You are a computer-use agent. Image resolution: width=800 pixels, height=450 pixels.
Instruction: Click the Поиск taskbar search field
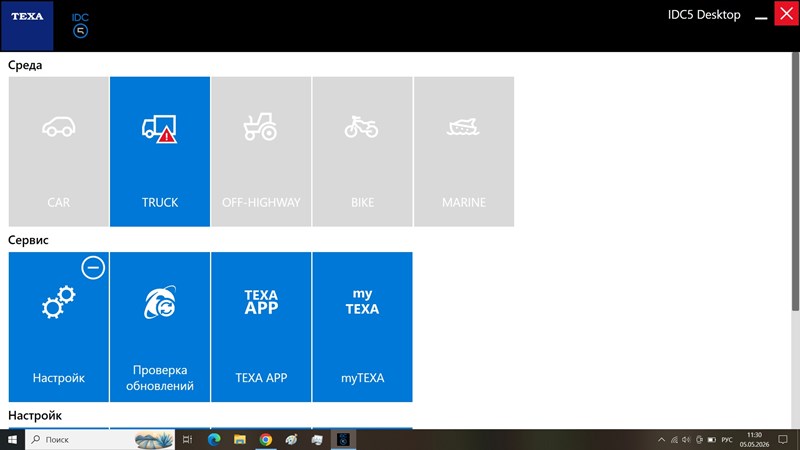[x=100, y=439]
